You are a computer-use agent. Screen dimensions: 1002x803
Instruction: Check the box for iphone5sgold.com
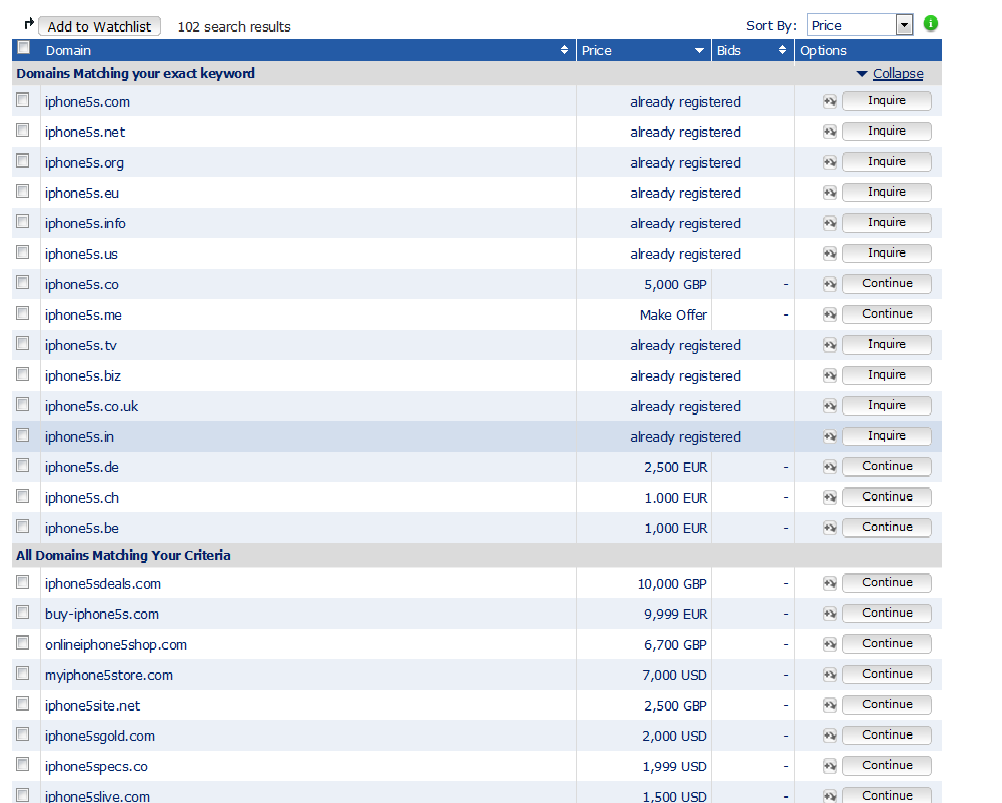pyautogui.click(x=23, y=734)
